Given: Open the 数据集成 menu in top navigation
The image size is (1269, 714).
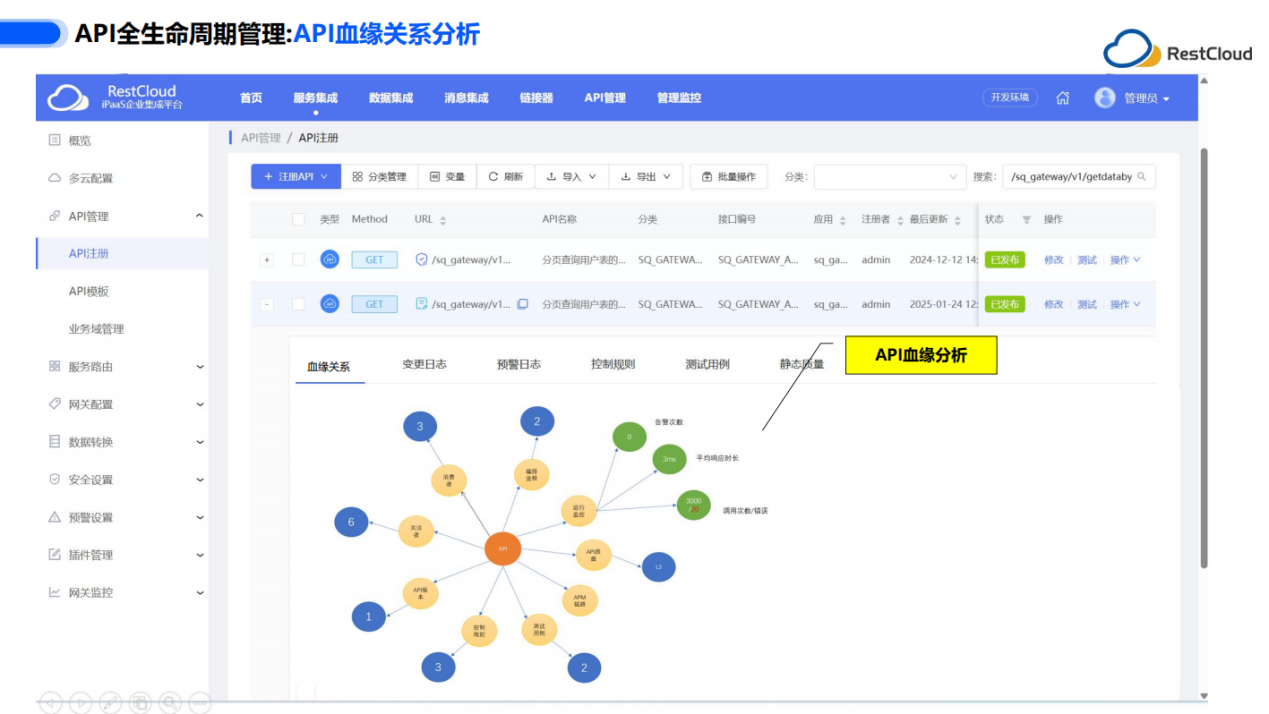Looking at the screenshot, I should (390, 98).
